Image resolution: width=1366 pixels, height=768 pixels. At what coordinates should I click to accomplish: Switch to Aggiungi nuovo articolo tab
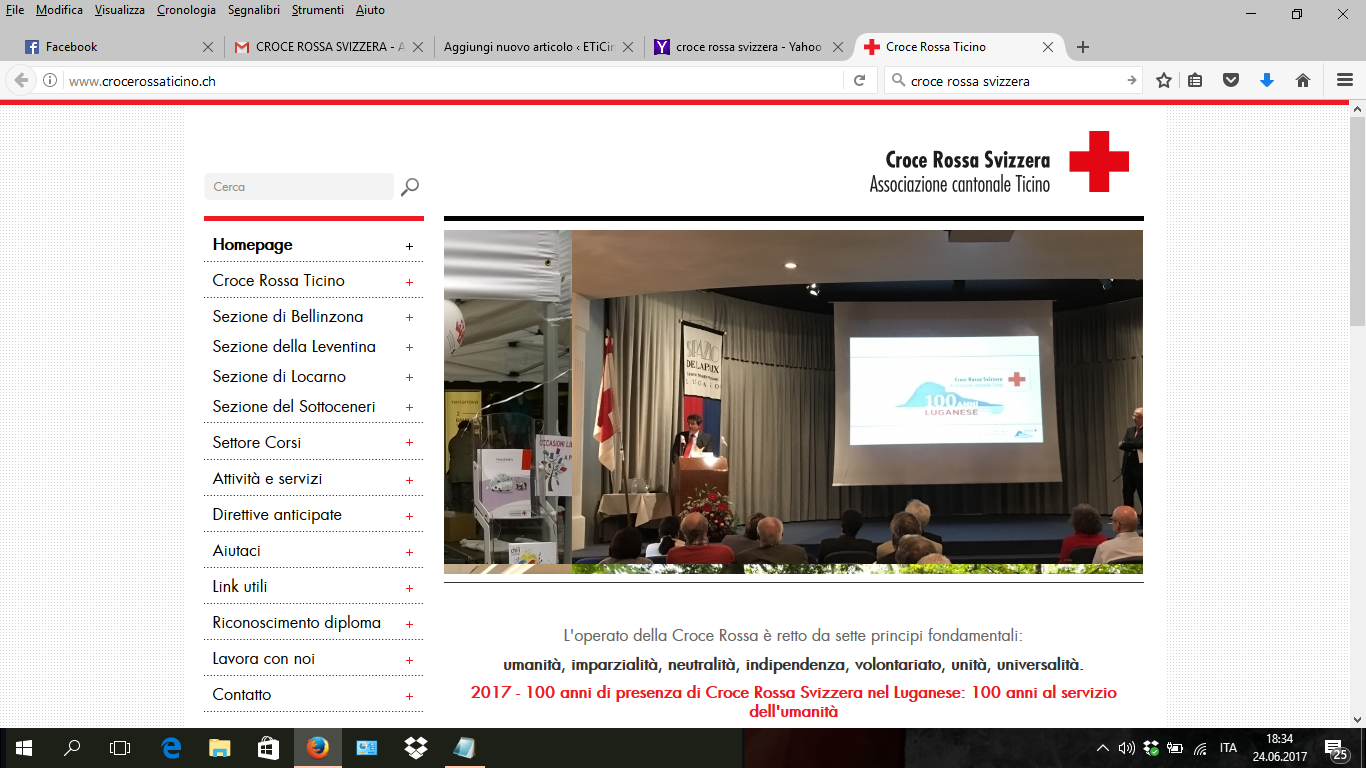[537, 47]
